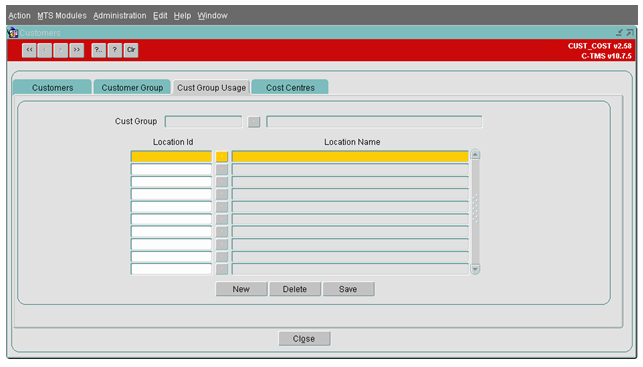Open lookup button for sixth location row
This screenshot has height=367, width=643.
tap(222, 219)
